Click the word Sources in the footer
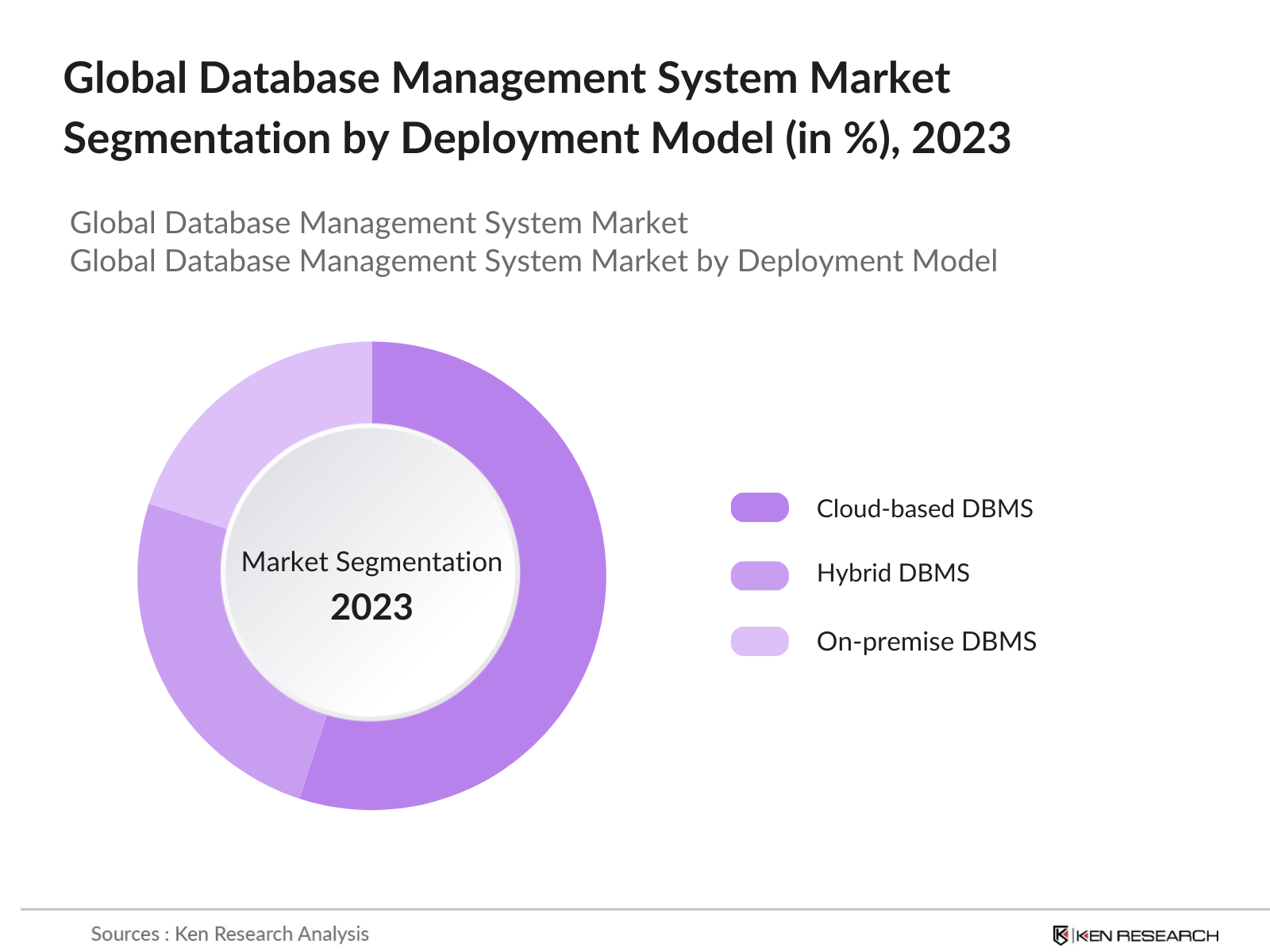The height and width of the screenshot is (952, 1270). [x=125, y=934]
